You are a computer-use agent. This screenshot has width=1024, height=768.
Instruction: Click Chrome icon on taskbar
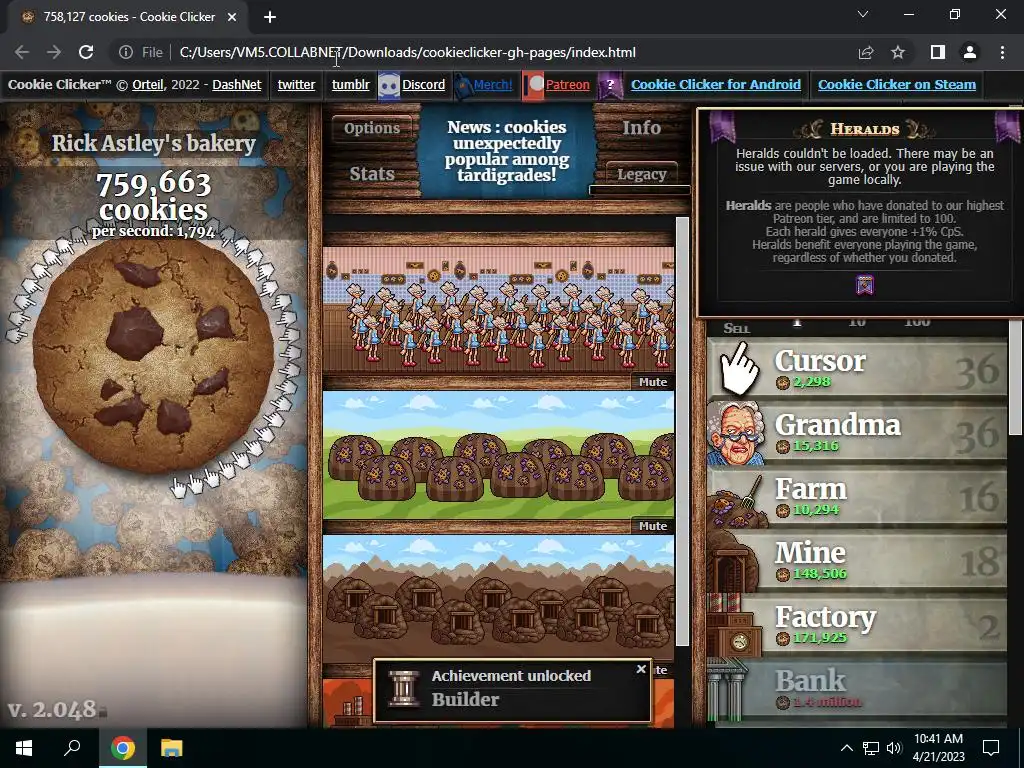tap(123, 748)
